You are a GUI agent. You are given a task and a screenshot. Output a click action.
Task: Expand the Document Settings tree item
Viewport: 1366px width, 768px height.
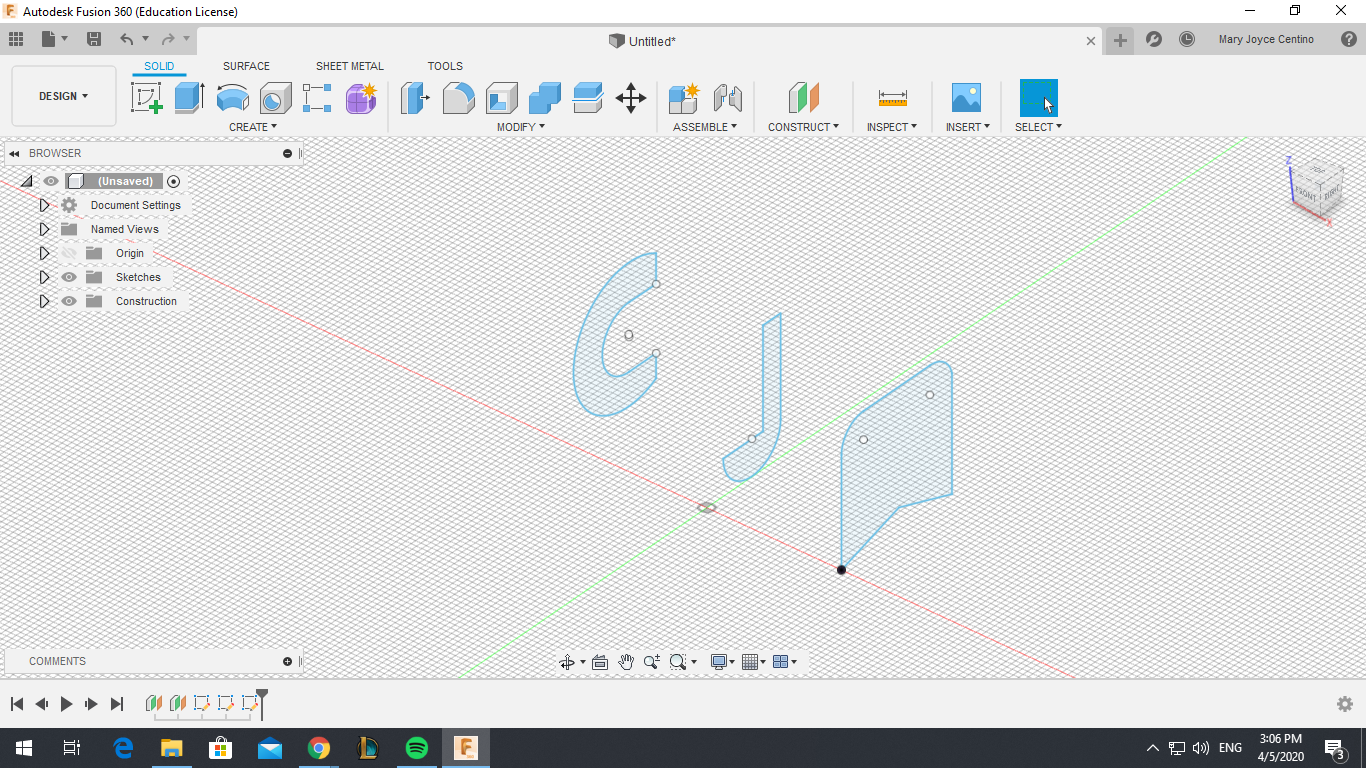click(44, 205)
